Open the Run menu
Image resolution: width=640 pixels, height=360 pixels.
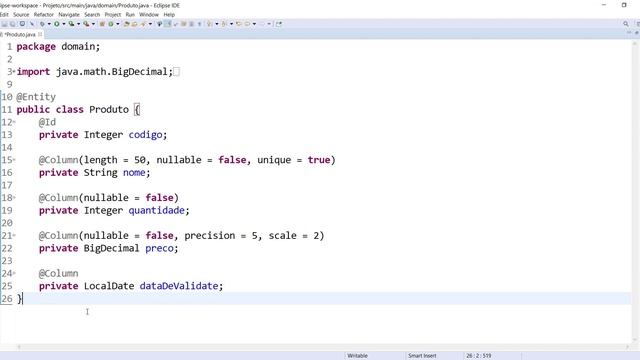point(130,14)
